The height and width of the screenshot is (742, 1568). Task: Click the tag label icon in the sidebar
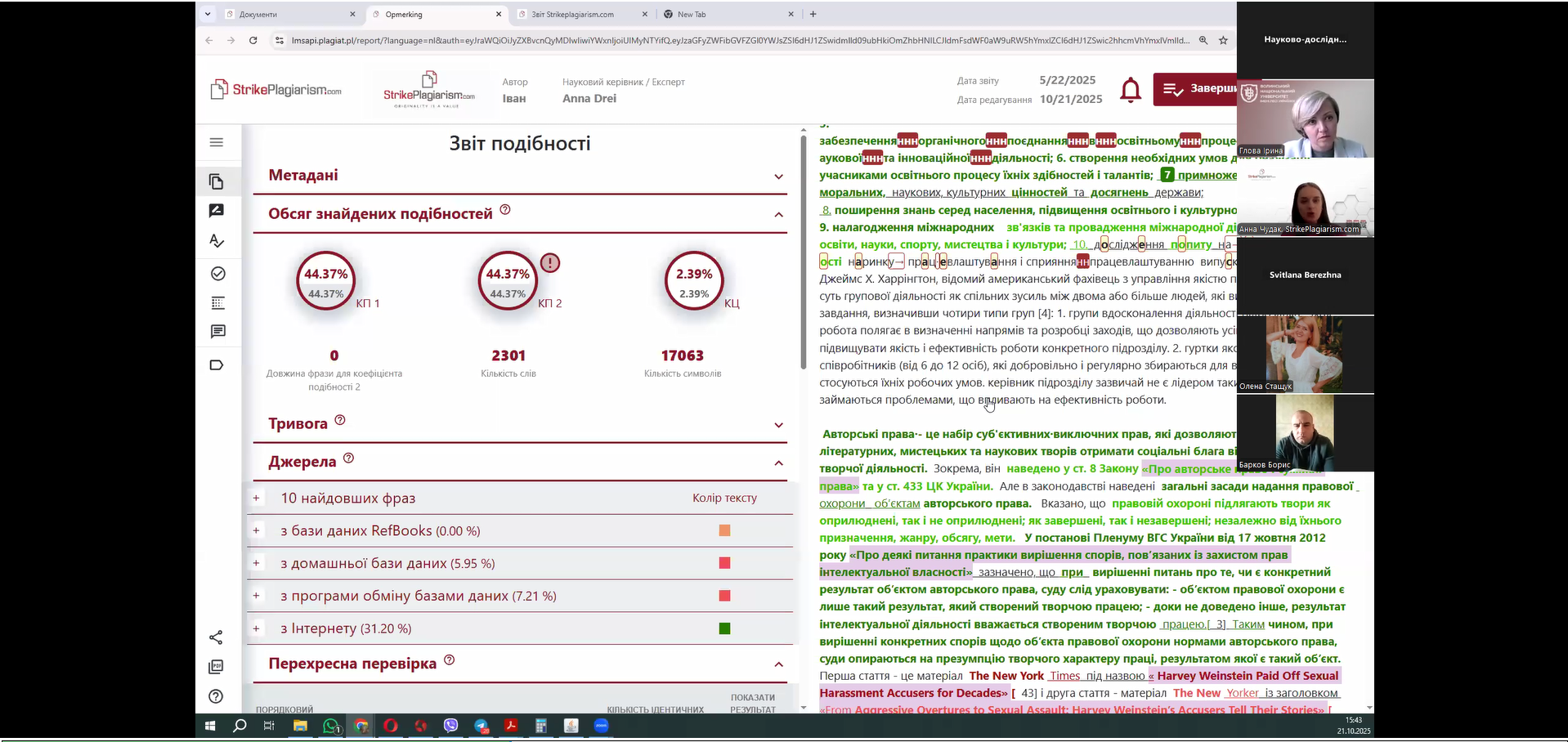pos(217,365)
